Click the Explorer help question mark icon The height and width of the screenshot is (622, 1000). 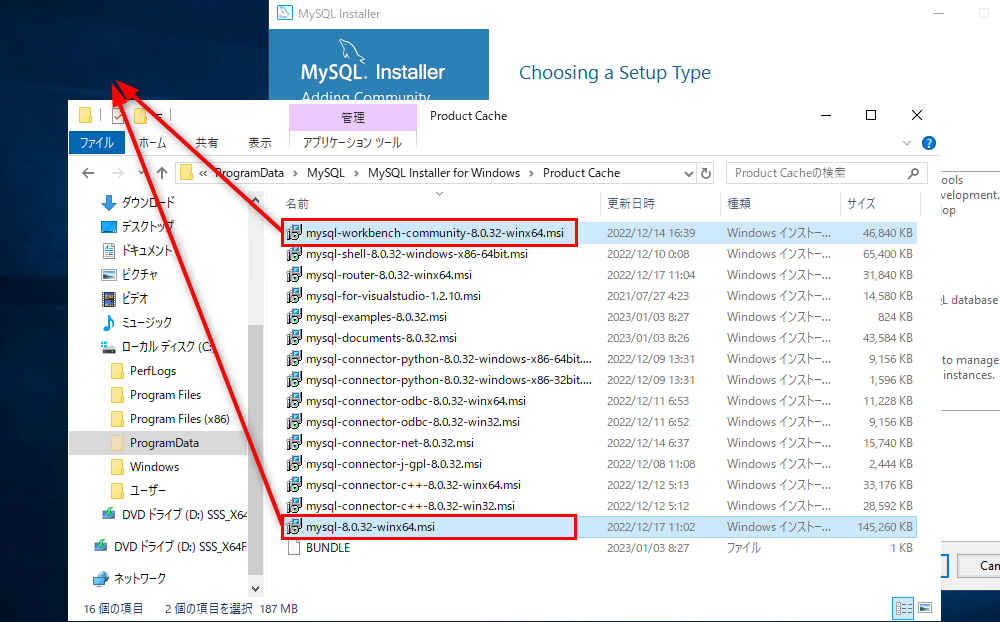pos(929,143)
